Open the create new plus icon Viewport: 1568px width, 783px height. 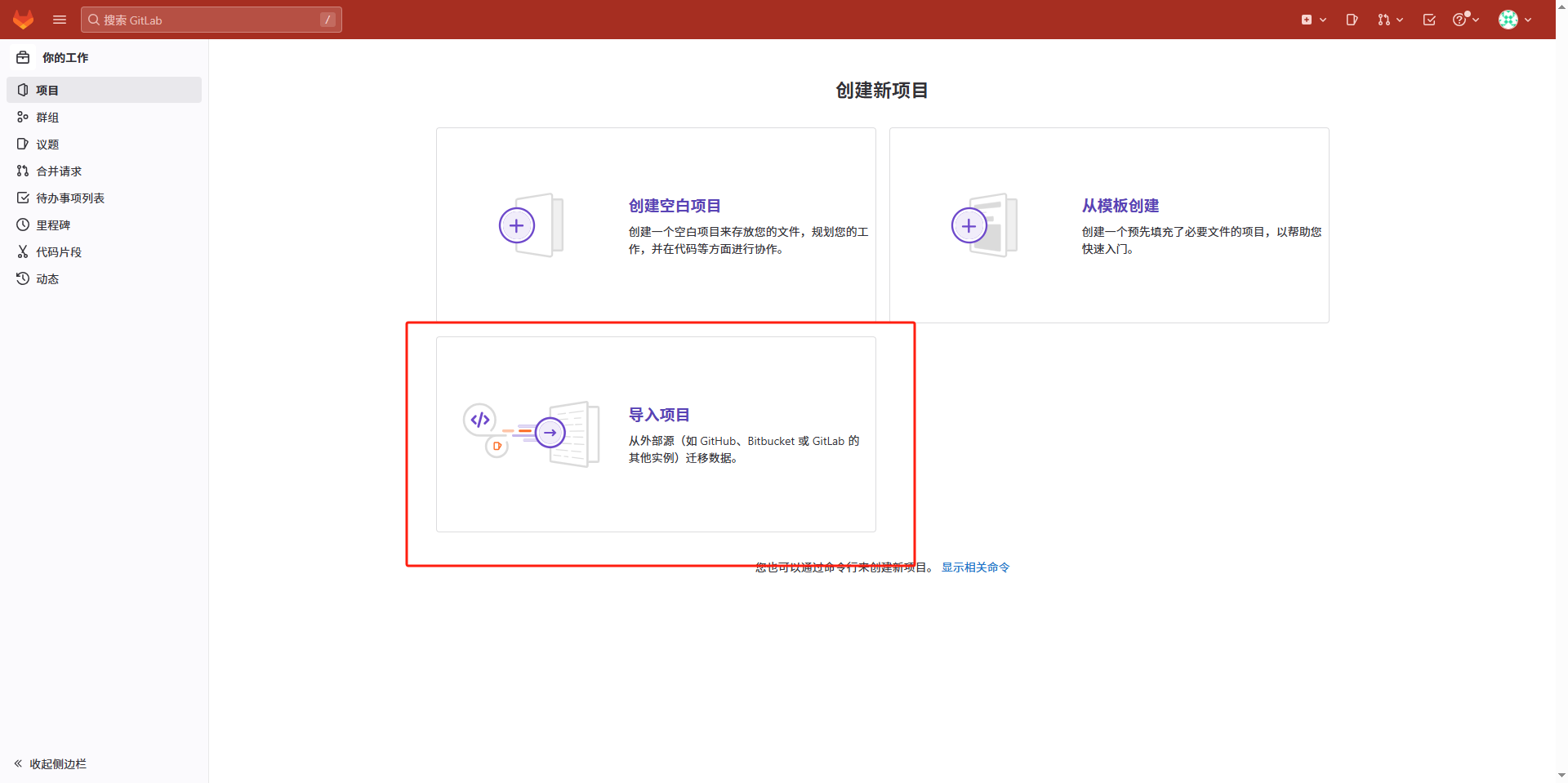coord(1307,20)
